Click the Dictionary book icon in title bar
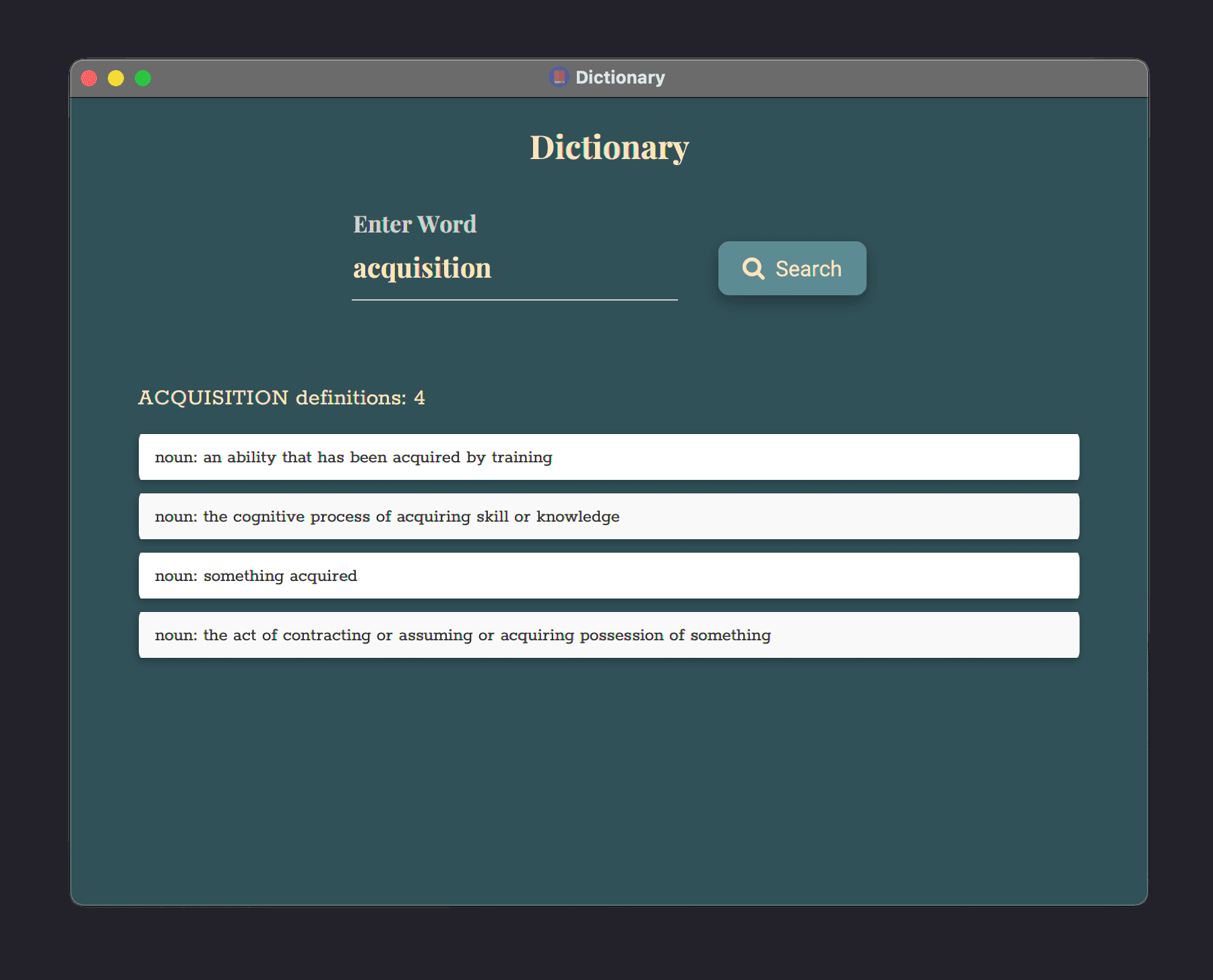The height and width of the screenshot is (980, 1213). click(559, 77)
